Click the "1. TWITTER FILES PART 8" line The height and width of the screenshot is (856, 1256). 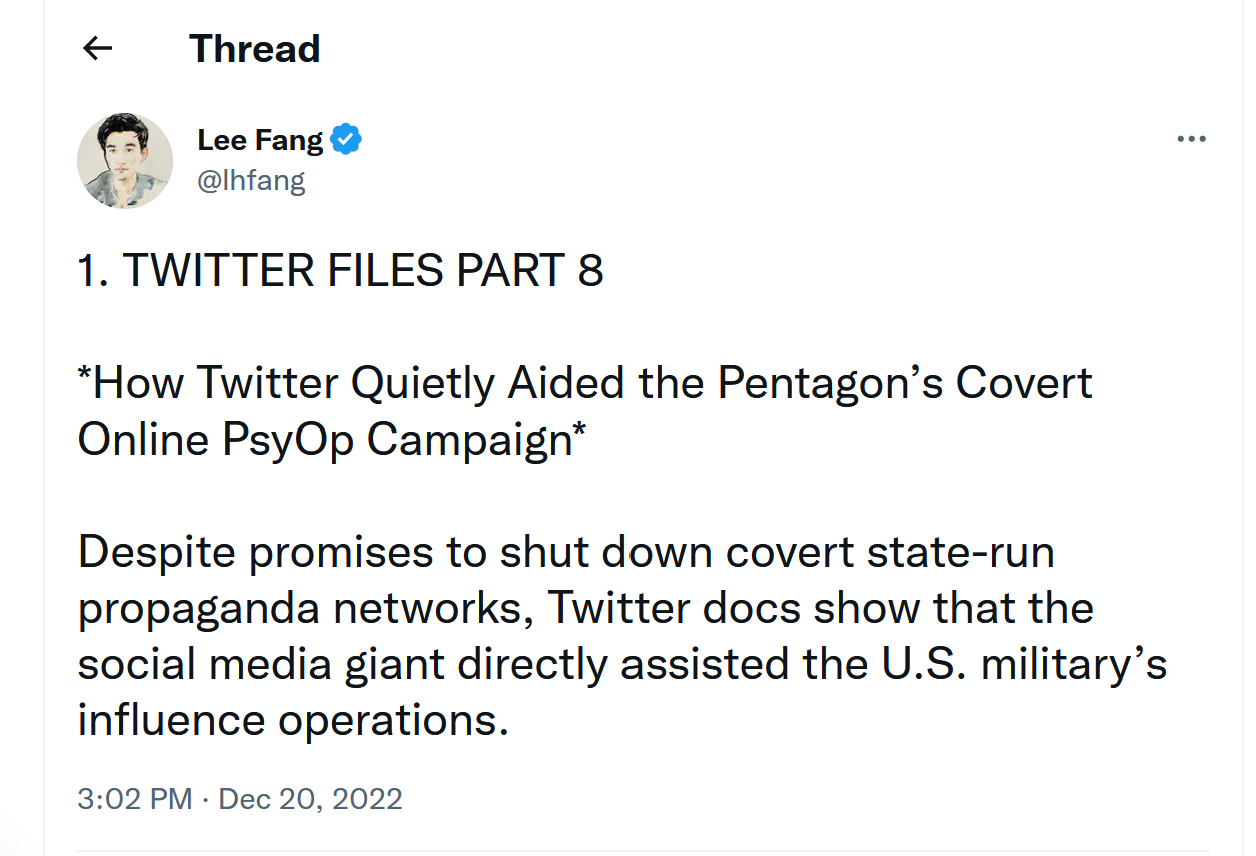point(340,270)
